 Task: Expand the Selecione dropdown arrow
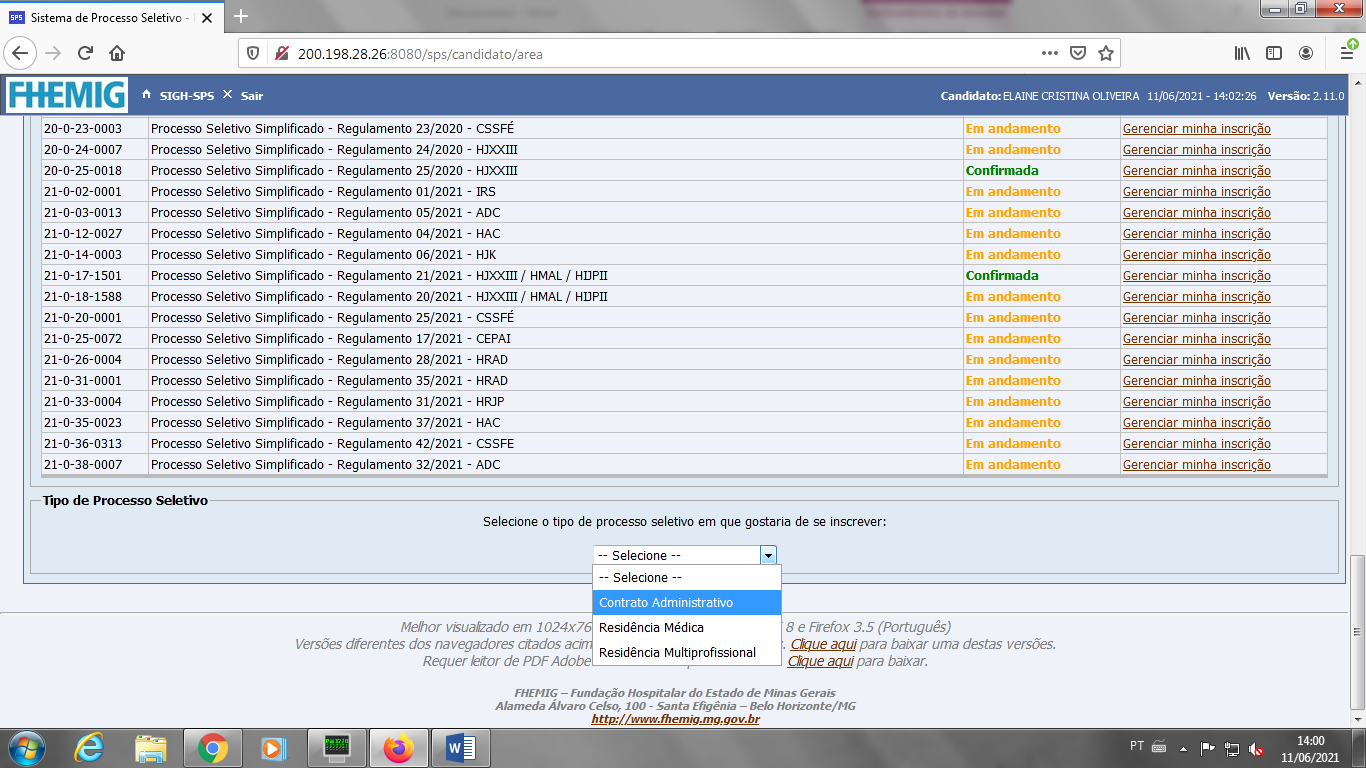[x=768, y=555]
